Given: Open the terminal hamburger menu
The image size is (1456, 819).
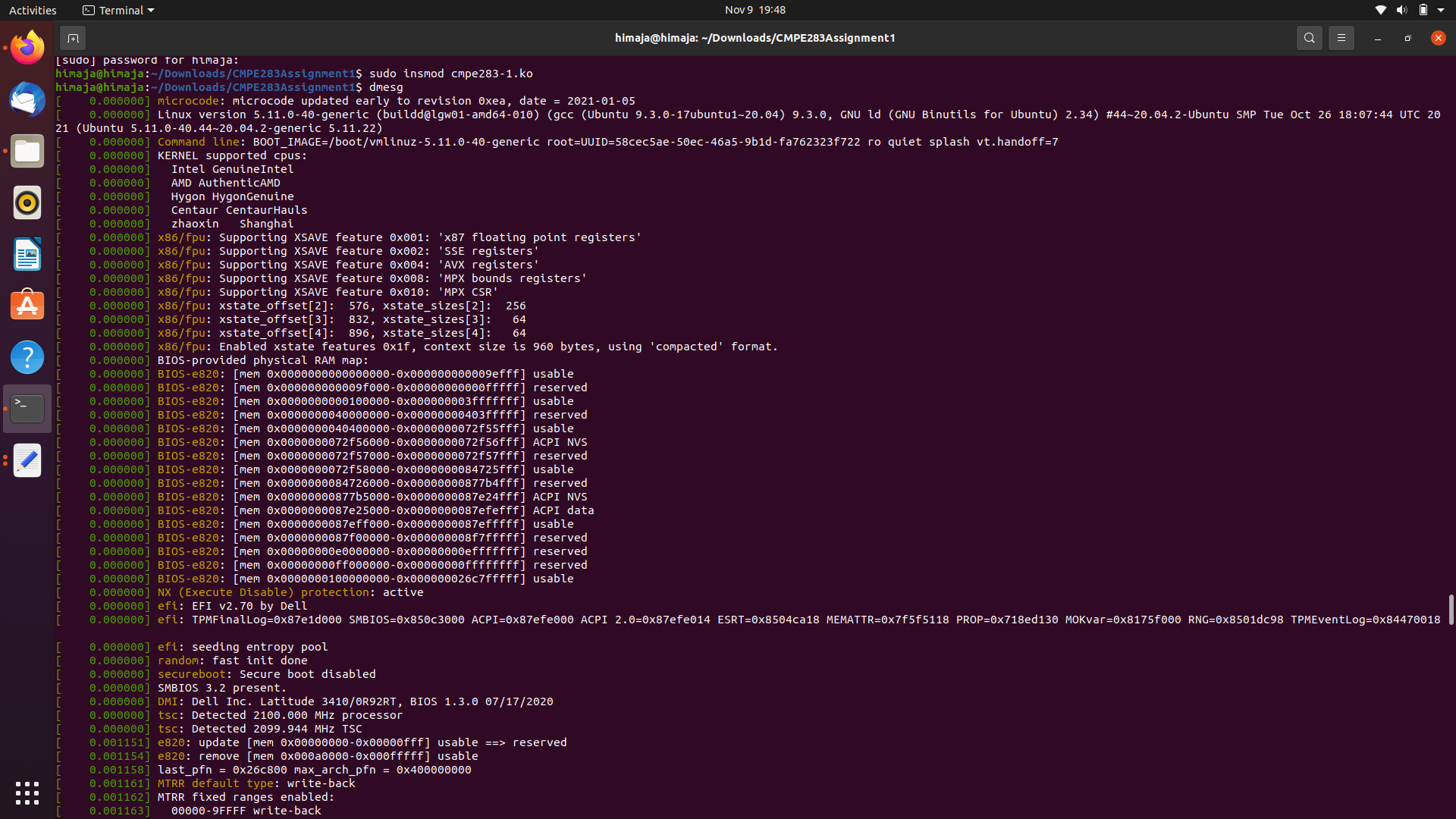Looking at the screenshot, I should coord(1341,38).
